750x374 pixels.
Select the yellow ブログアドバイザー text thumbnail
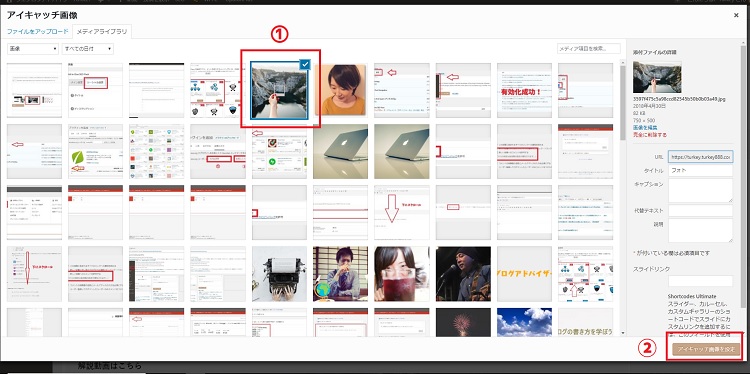point(524,274)
